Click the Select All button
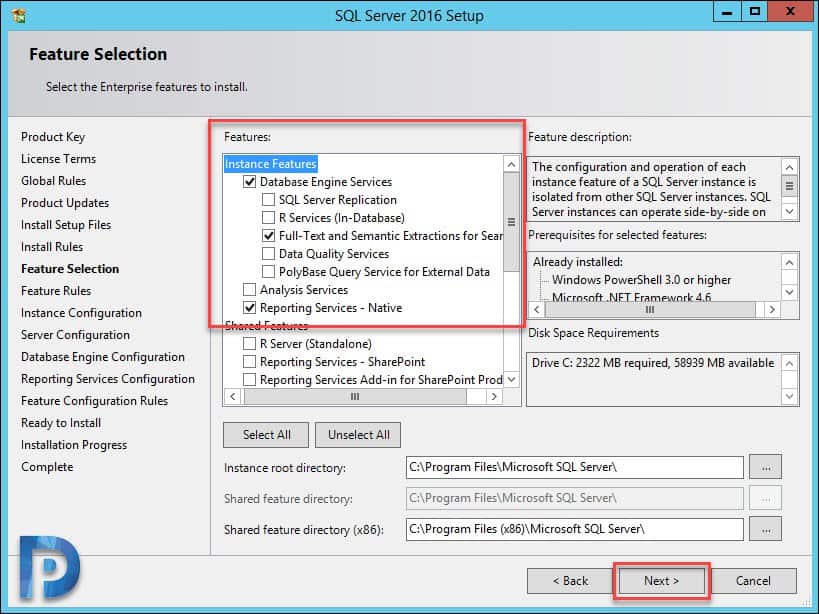The width and height of the screenshot is (819, 614). coord(266,435)
